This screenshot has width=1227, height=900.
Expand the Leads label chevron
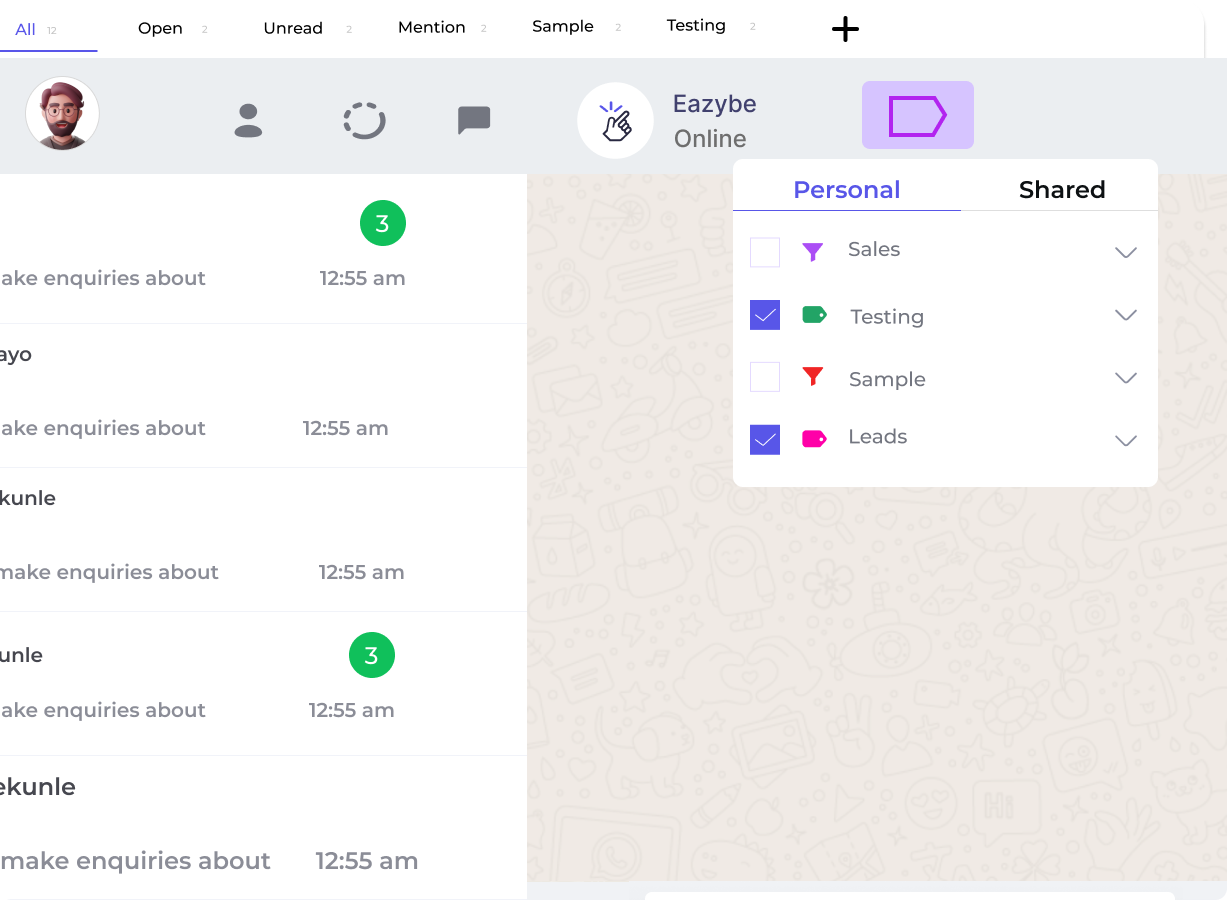1126,440
